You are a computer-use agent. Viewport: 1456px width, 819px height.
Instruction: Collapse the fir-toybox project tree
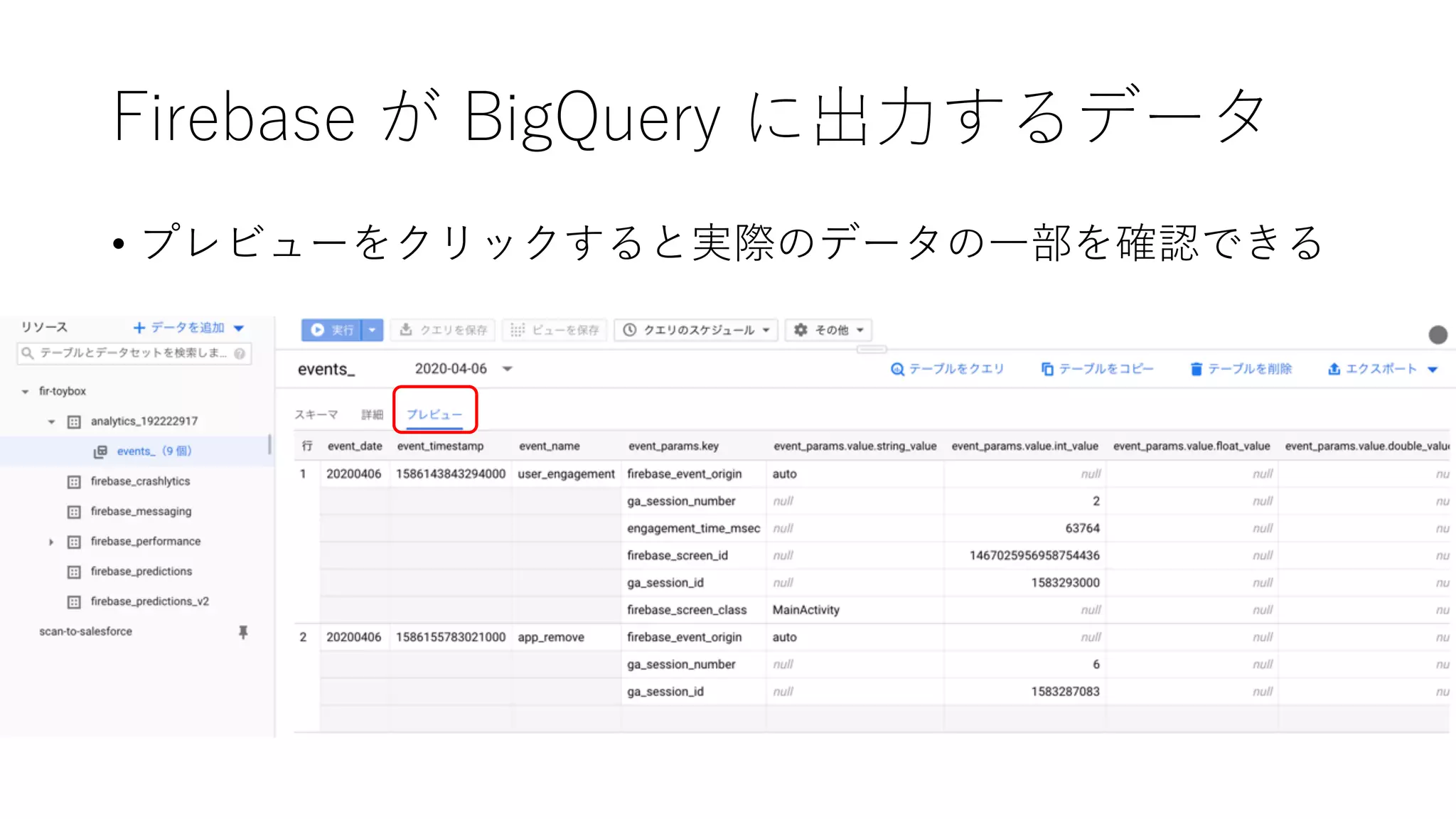click(x=26, y=392)
